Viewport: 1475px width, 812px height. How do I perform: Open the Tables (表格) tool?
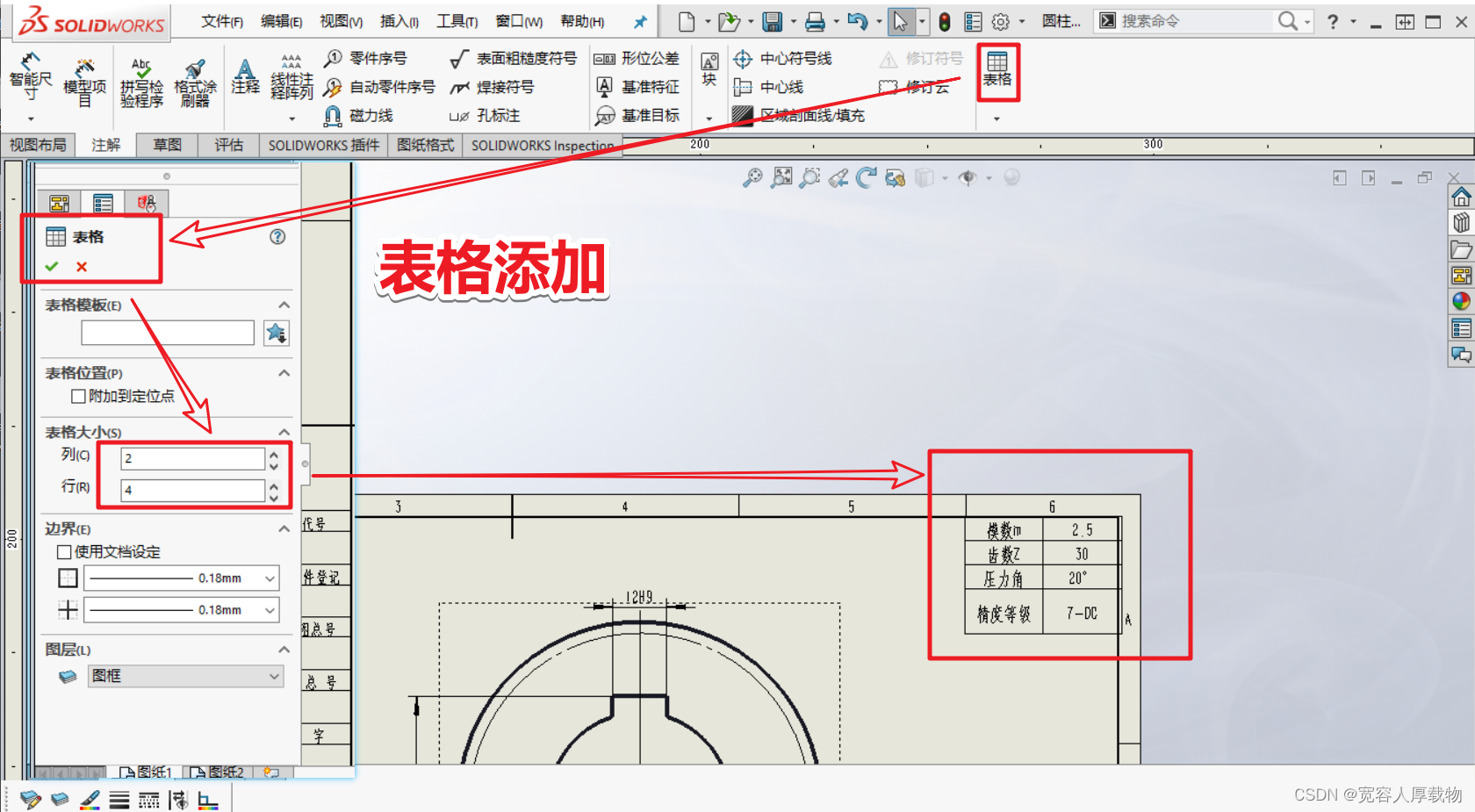997,68
